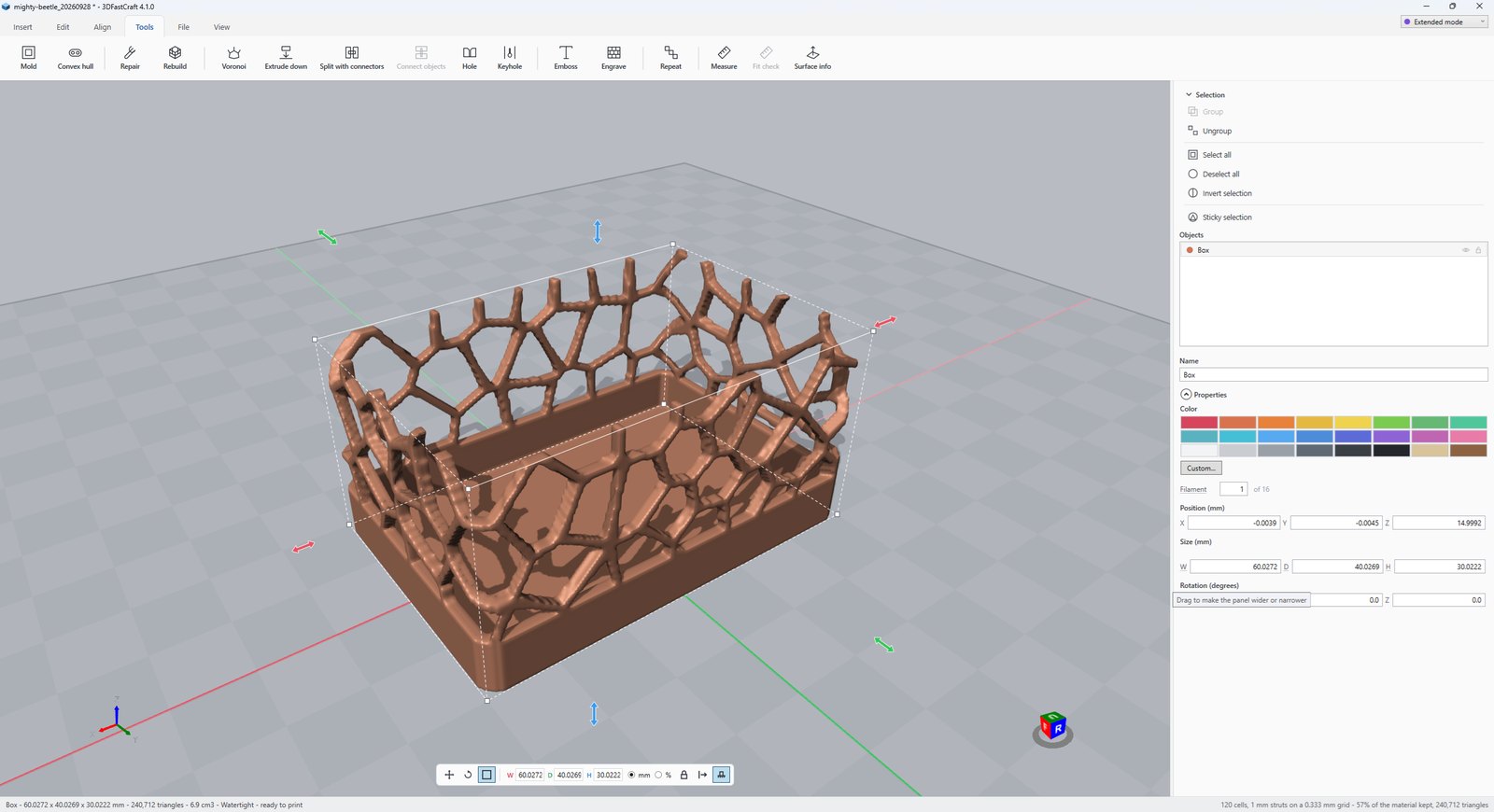1494x812 pixels.
Task: Choose the brown color swatch
Action: 1468,451
